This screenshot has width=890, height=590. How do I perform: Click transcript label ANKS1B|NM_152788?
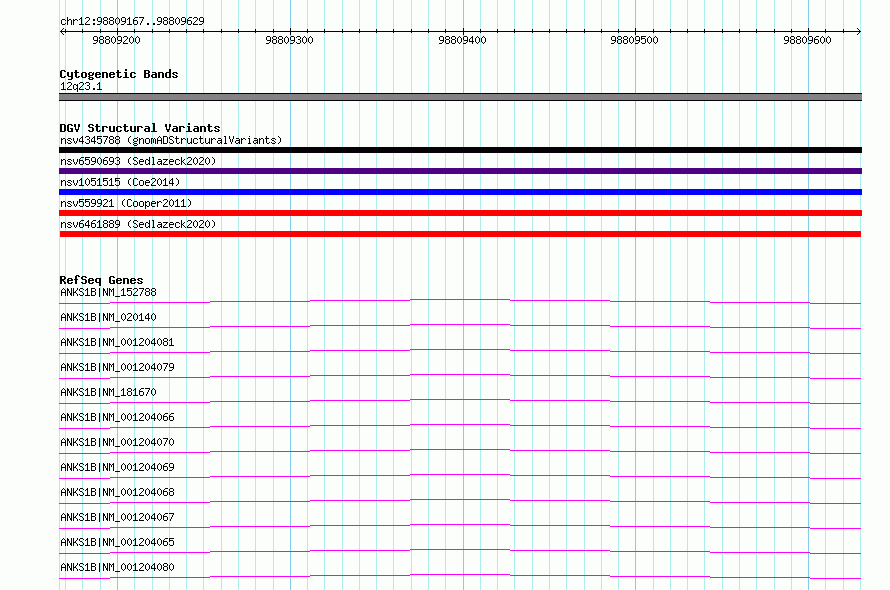[x=108, y=292]
